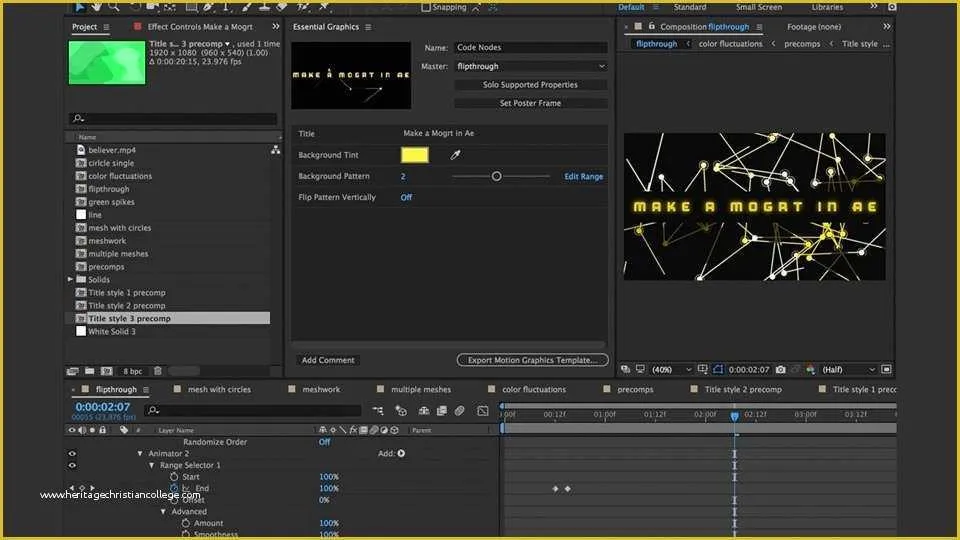Click the 8 bpc color depth button
The image size is (960, 540).
[132, 371]
